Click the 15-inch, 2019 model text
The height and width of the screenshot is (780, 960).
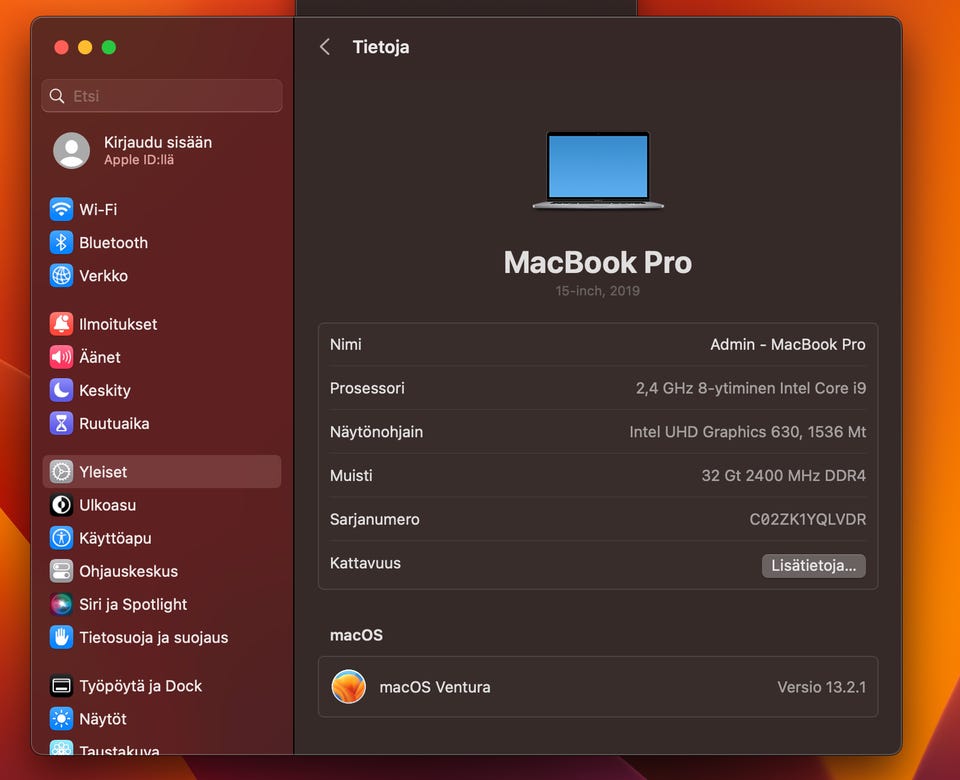click(598, 291)
